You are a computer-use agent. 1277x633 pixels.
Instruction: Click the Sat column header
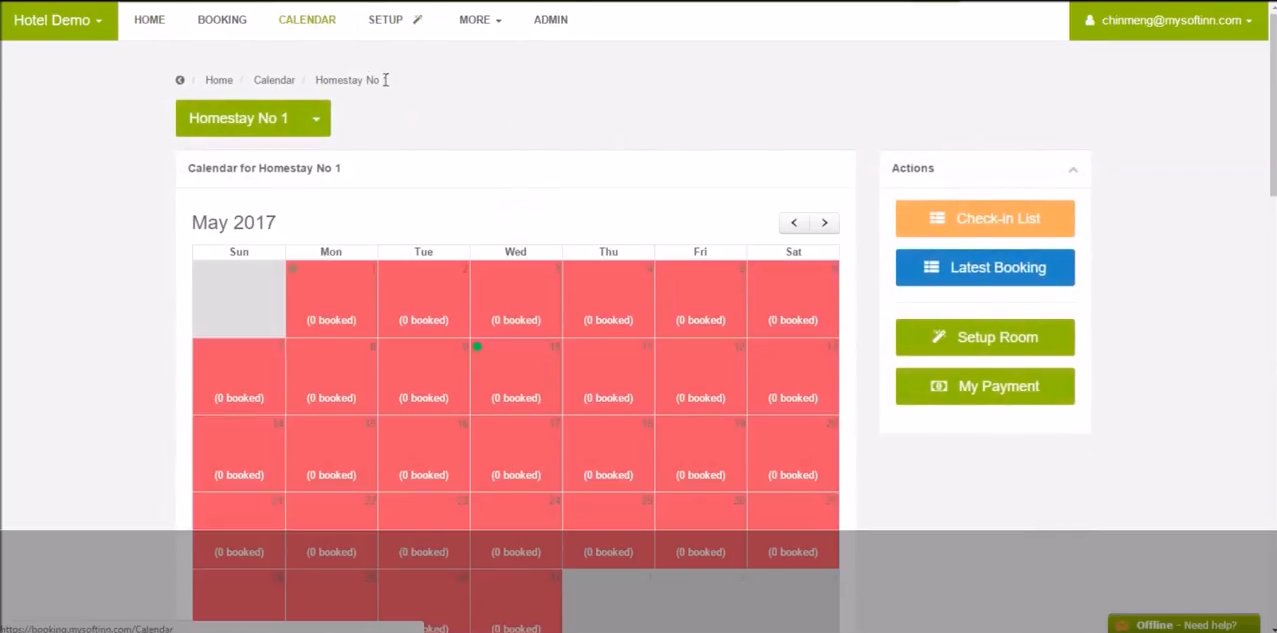tap(793, 252)
